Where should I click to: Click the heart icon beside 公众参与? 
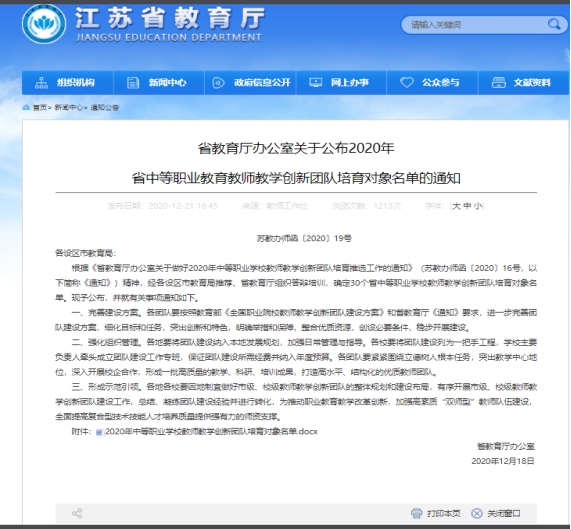406,82
